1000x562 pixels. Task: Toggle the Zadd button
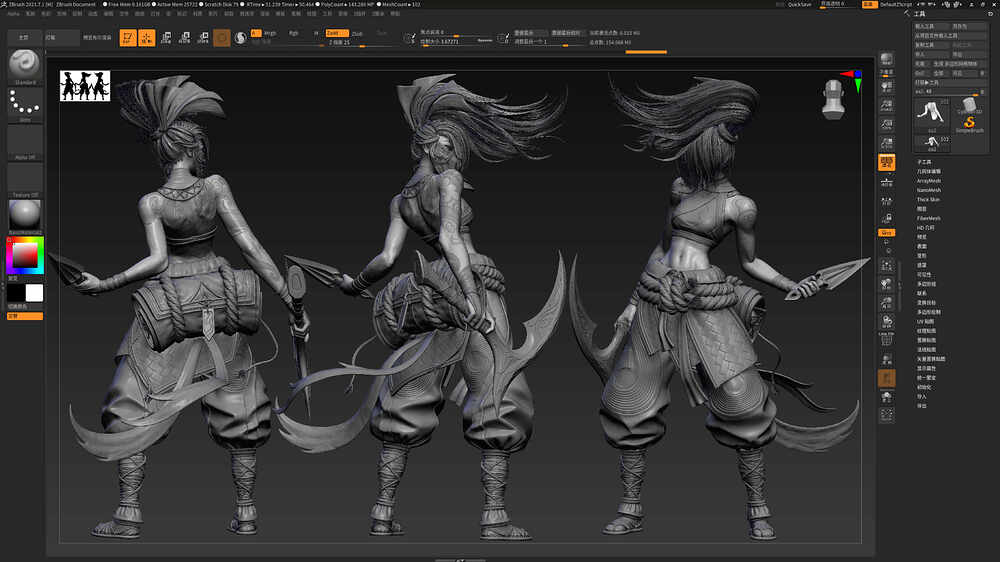[x=337, y=33]
